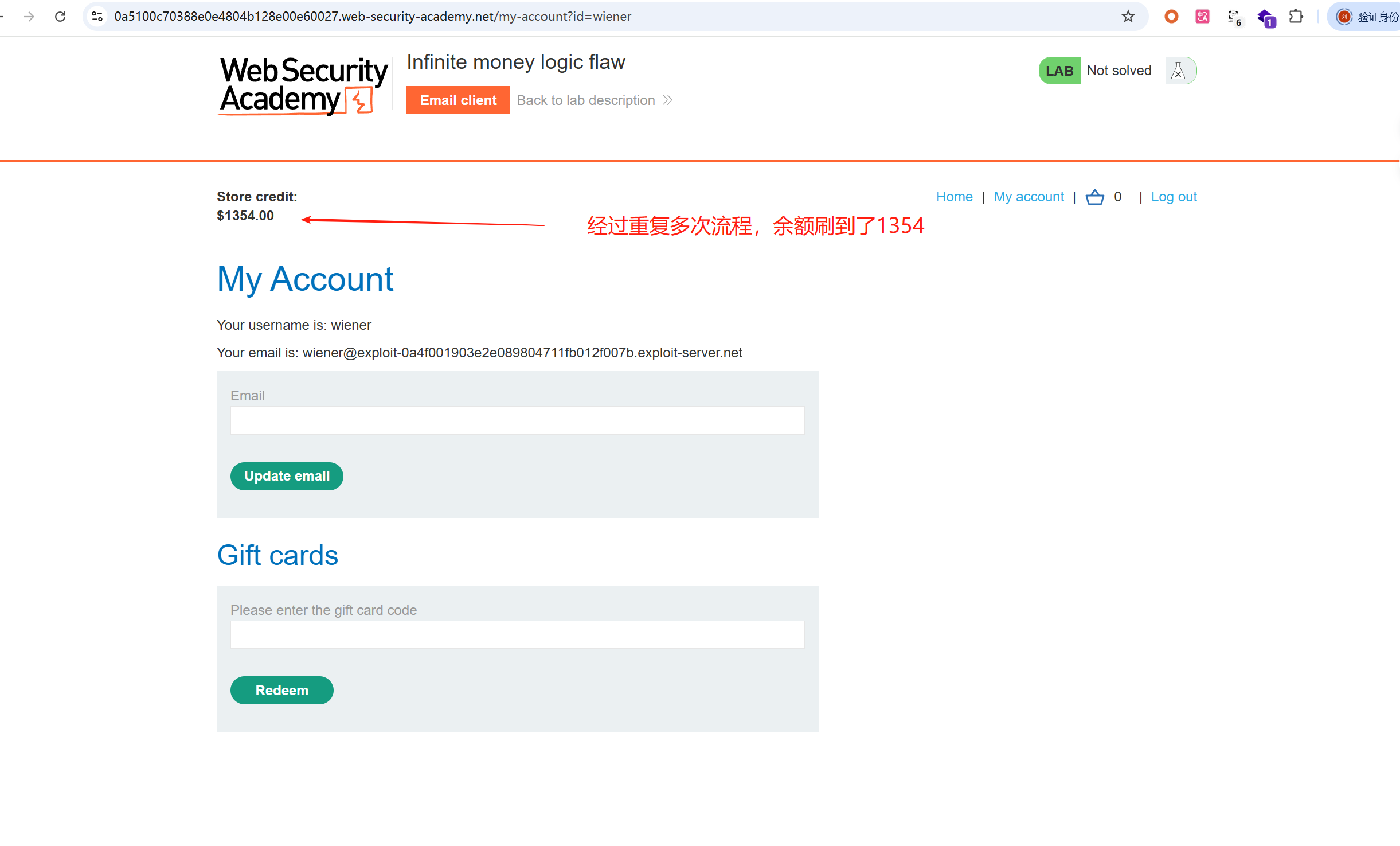1400x846 pixels.
Task: Open the pink translate extension icon
Action: (x=1202, y=17)
